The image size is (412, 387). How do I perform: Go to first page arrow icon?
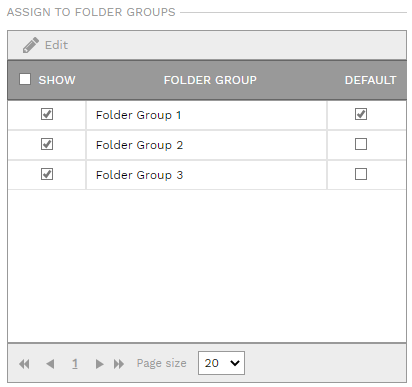click(24, 364)
